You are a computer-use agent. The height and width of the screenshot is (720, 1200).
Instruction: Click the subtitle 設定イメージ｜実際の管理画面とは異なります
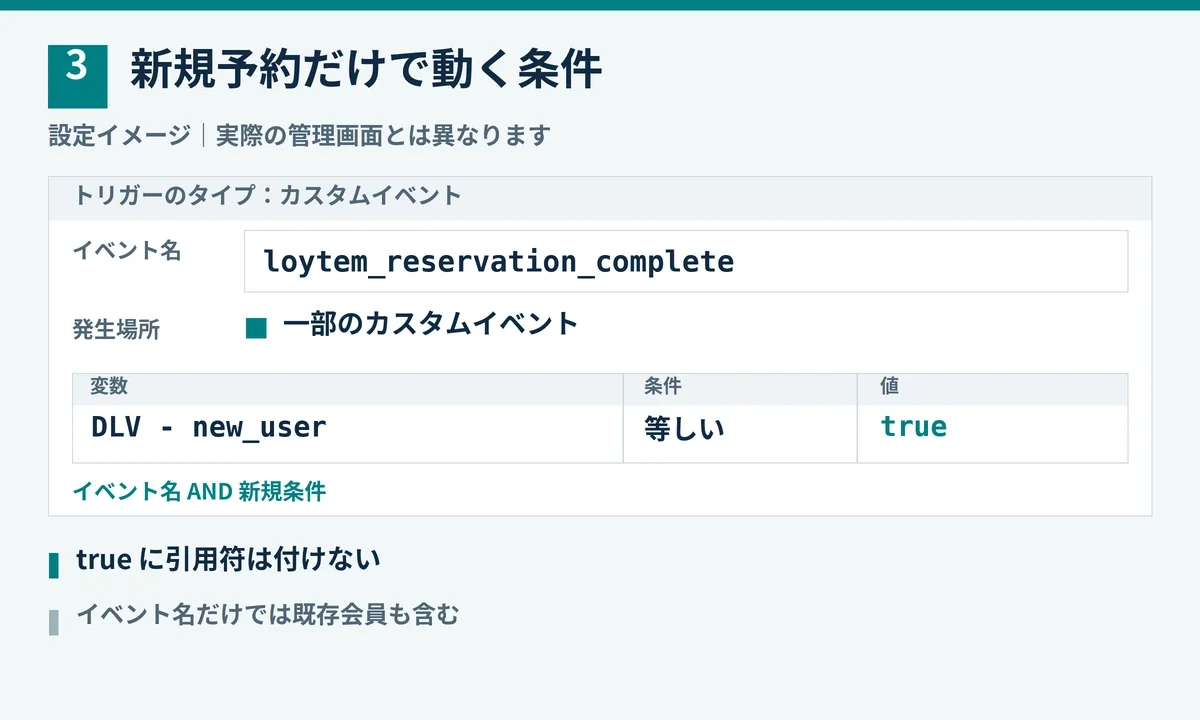[300, 135]
